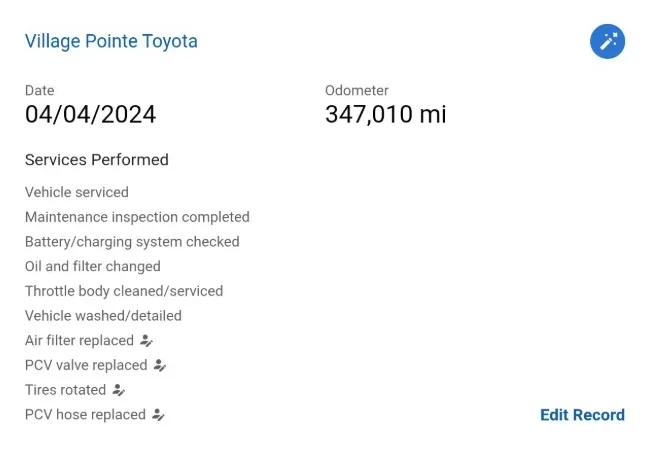Select Tires rotated text
Screen dimensions: 653x456
point(65,390)
